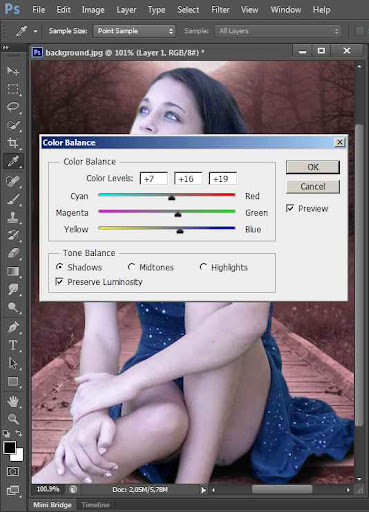The height and width of the screenshot is (512, 369).
Task: Select the Lasso tool
Action: click(13, 107)
